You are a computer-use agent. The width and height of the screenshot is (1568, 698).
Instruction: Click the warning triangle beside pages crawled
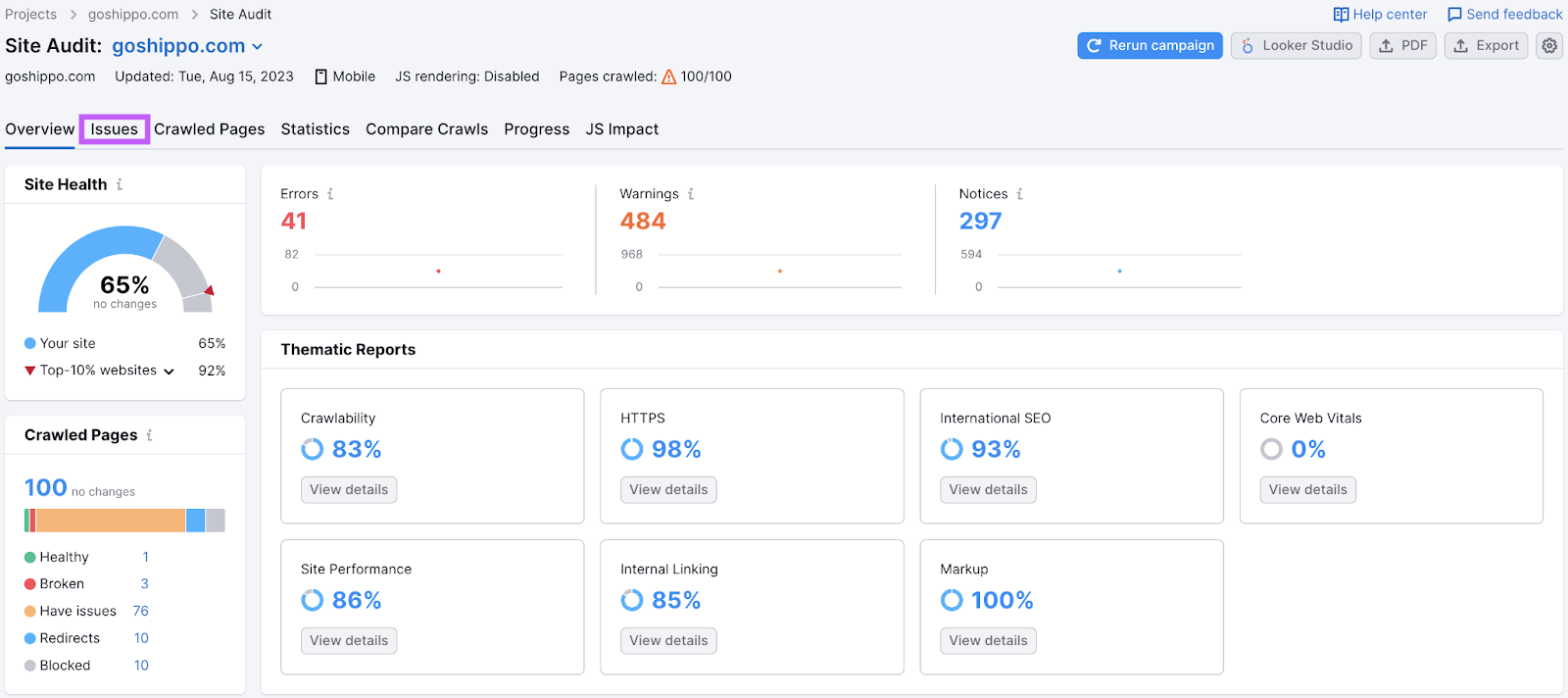669,76
